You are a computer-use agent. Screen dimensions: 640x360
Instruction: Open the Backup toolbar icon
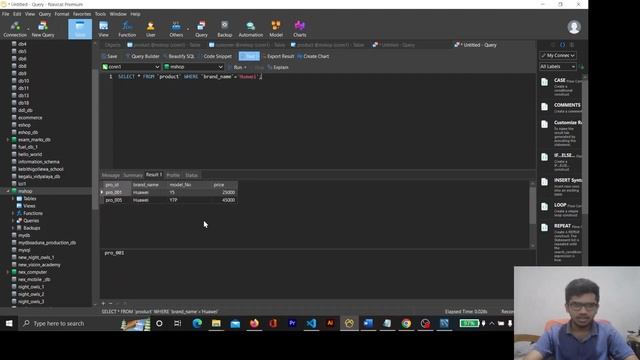tap(224, 29)
